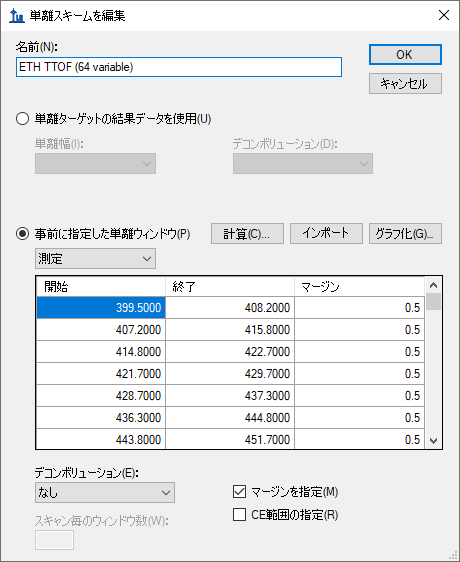Open the グラフ化(G) graph button

pos(405,234)
